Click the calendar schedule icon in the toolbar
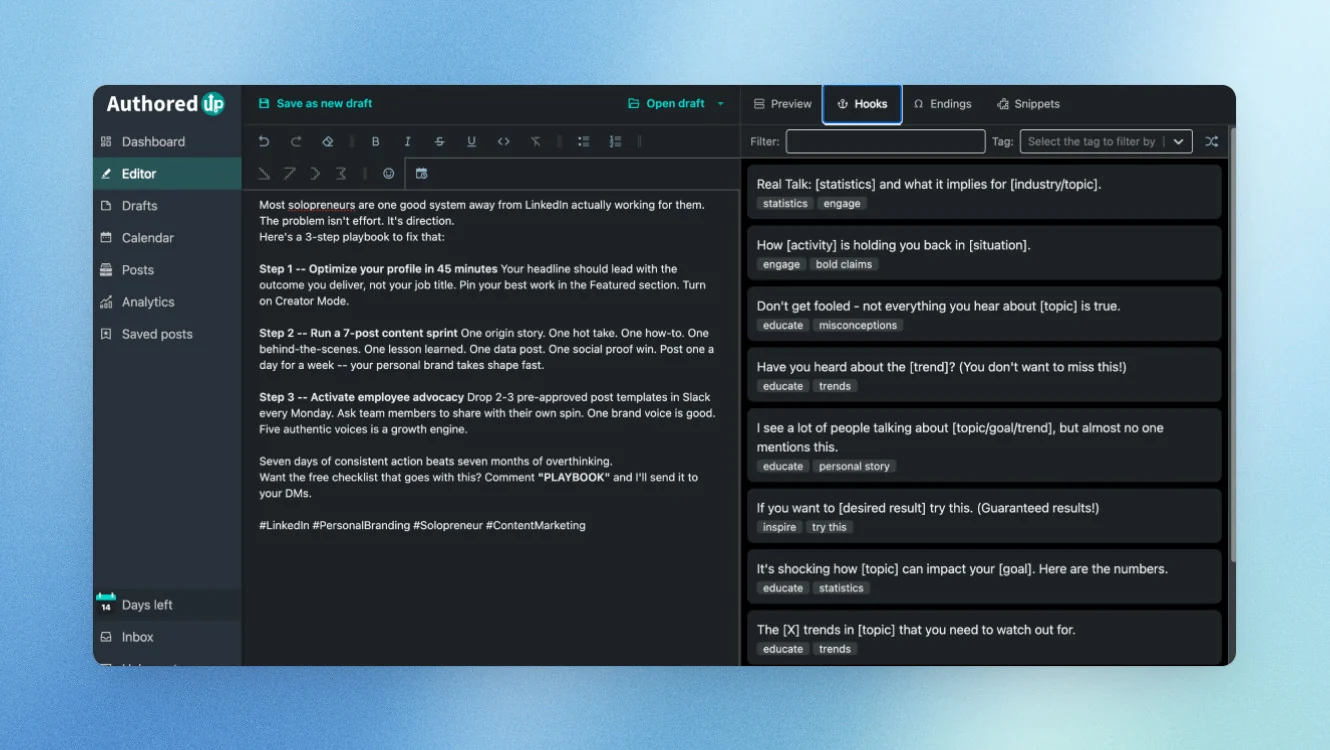This screenshot has height=750, width=1330. (x=422, y=174)
